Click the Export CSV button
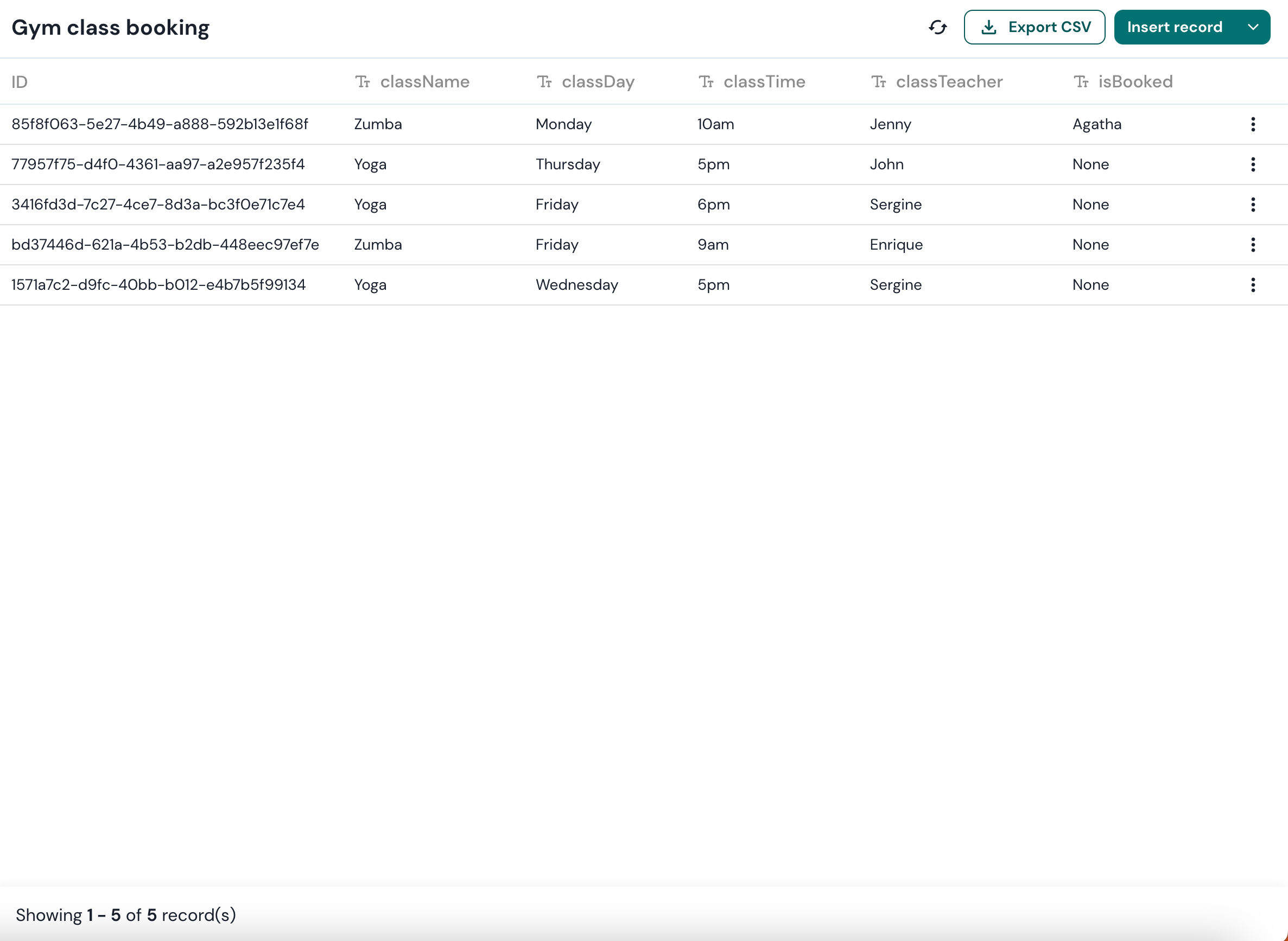1288x941 pixels. [1034, 27]
